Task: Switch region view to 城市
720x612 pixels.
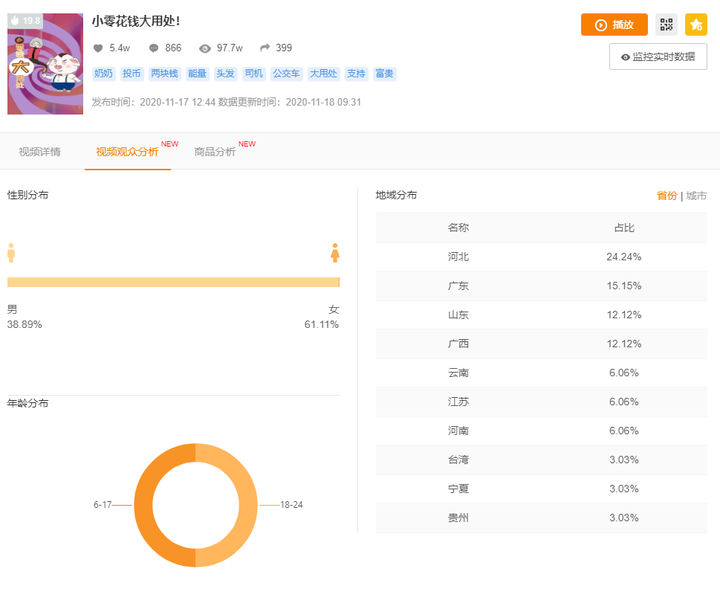Action: tap(696, 196)
